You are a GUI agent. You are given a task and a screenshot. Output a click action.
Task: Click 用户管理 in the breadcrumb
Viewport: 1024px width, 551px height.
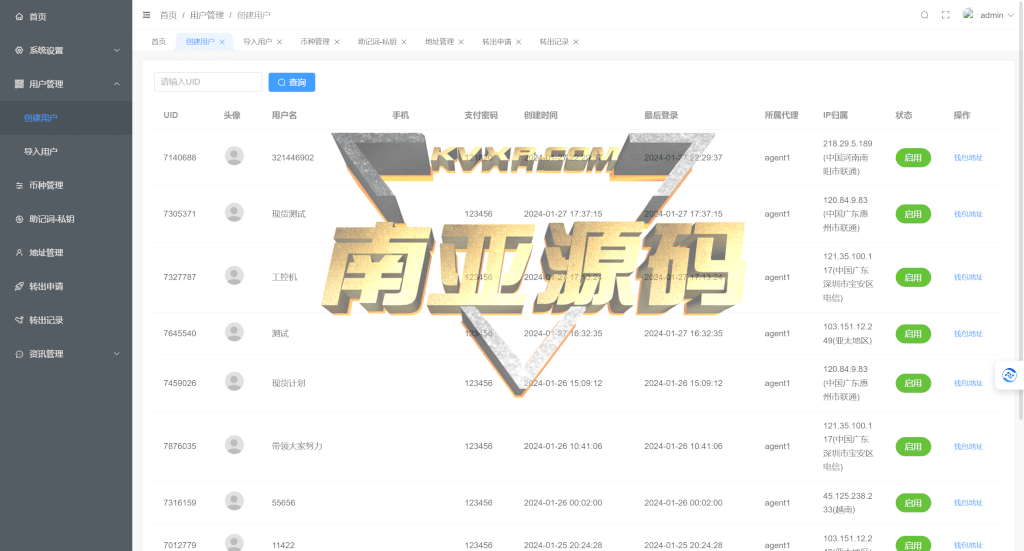click(x=206, y=15)
